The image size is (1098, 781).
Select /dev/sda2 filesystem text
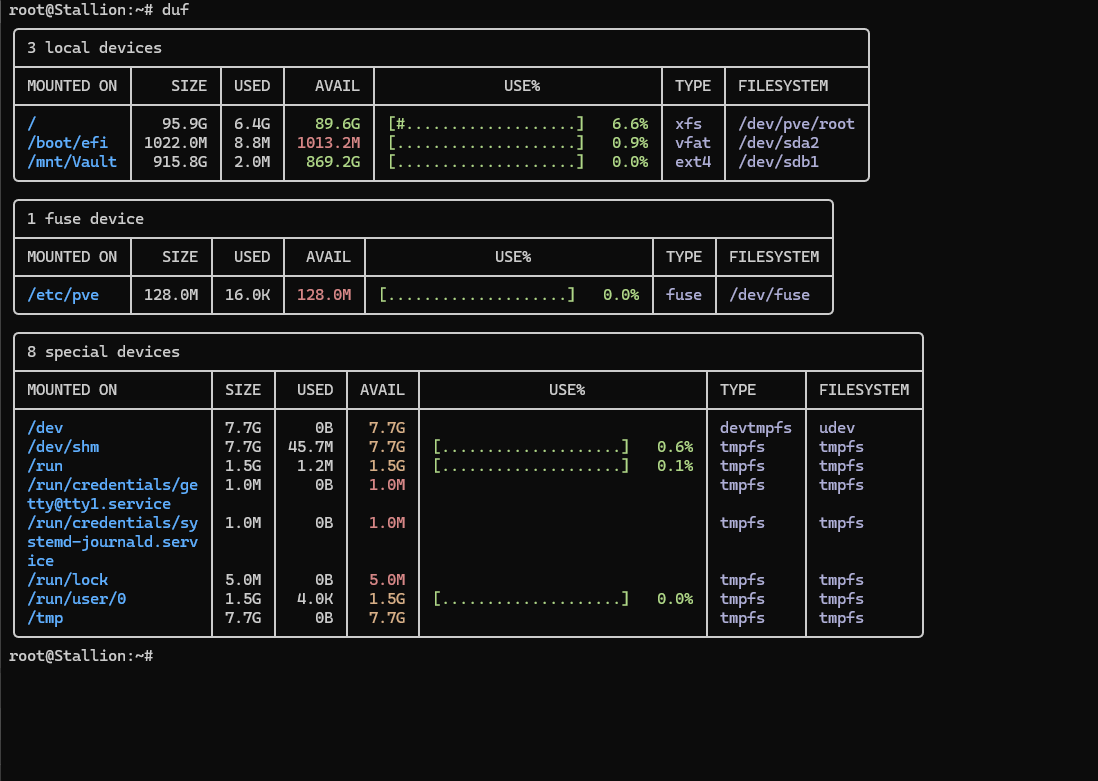tap(778, 143)
